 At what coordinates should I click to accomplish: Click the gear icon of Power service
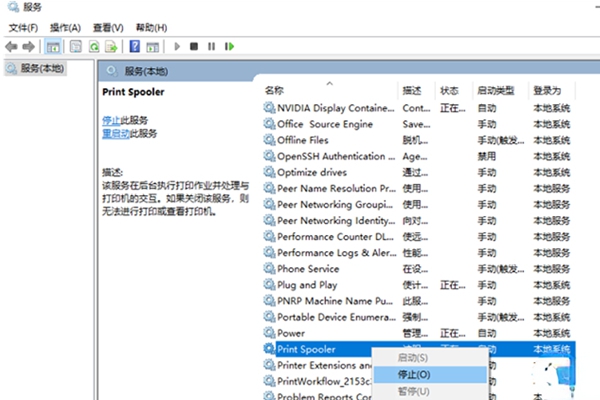[269, 333]
